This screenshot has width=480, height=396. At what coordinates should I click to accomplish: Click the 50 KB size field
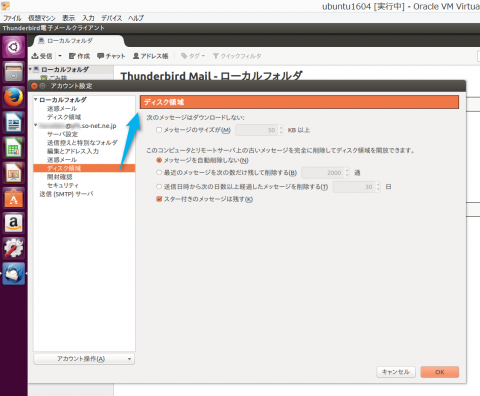(x=256, y=130)
